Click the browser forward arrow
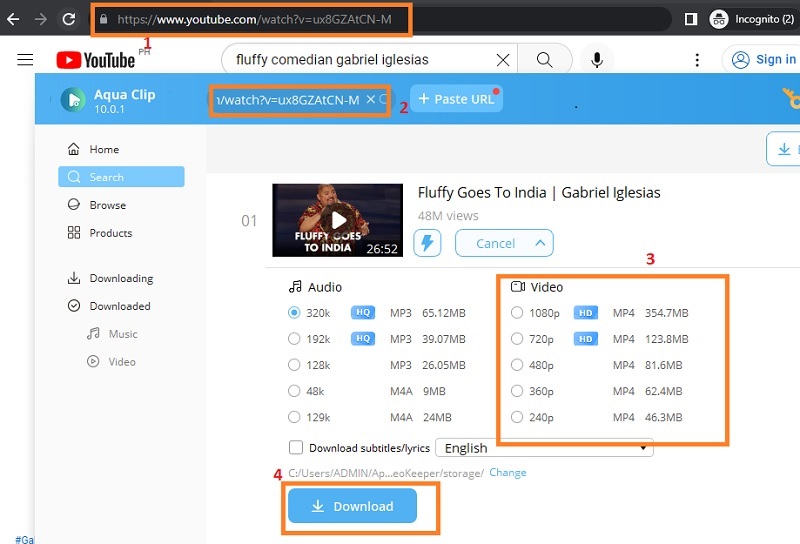 [x=41, y=19]
